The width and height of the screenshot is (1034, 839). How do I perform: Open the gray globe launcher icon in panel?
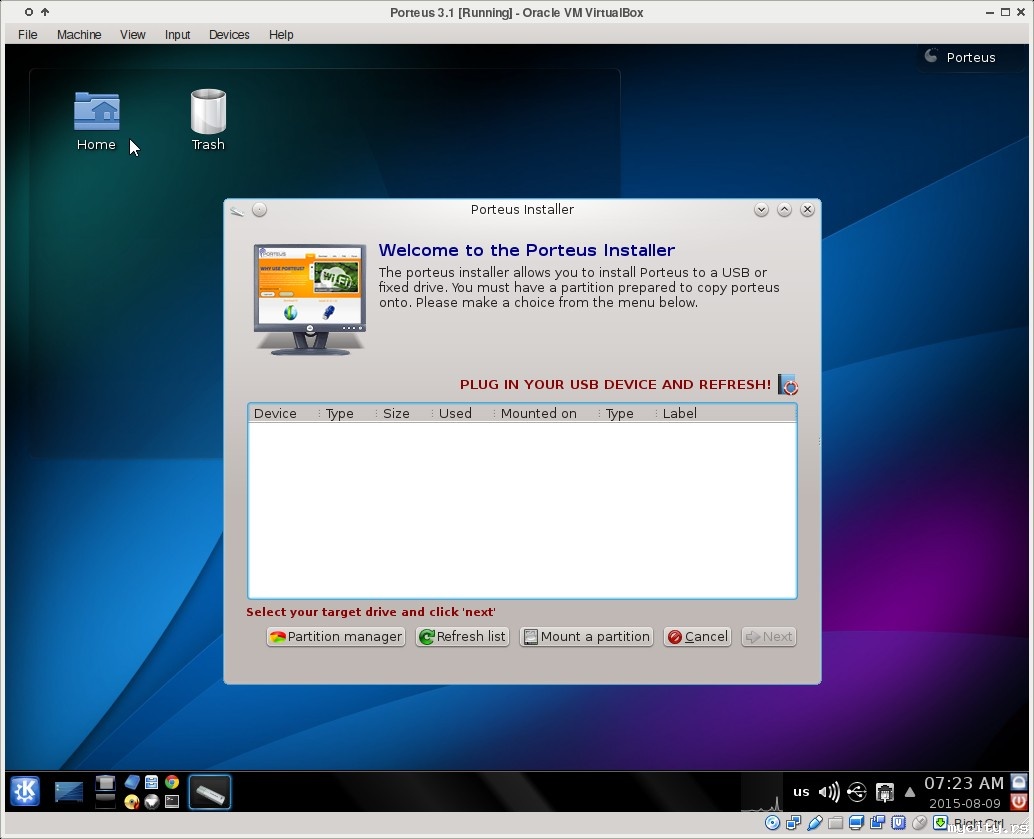coord(152,801)
